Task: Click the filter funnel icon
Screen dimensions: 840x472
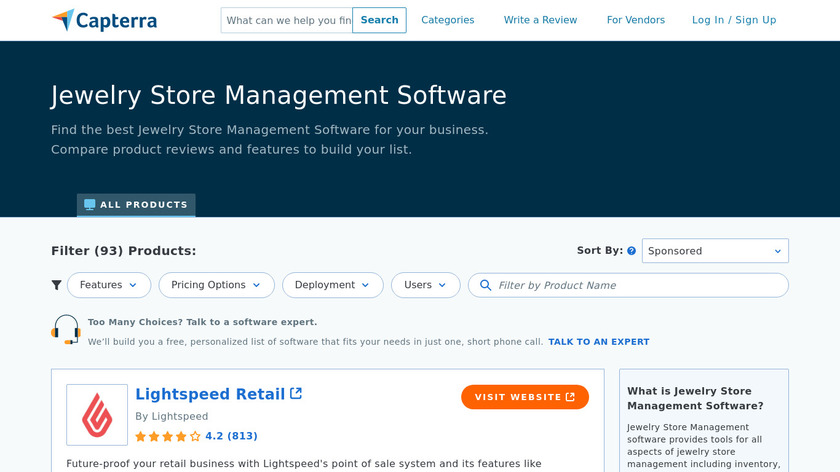Action: pyautogui.click(x=57, y=285)
